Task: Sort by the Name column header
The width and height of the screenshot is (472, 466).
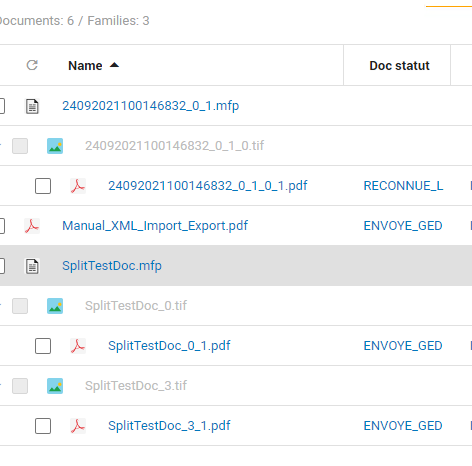Action: (x=85, y=66)
